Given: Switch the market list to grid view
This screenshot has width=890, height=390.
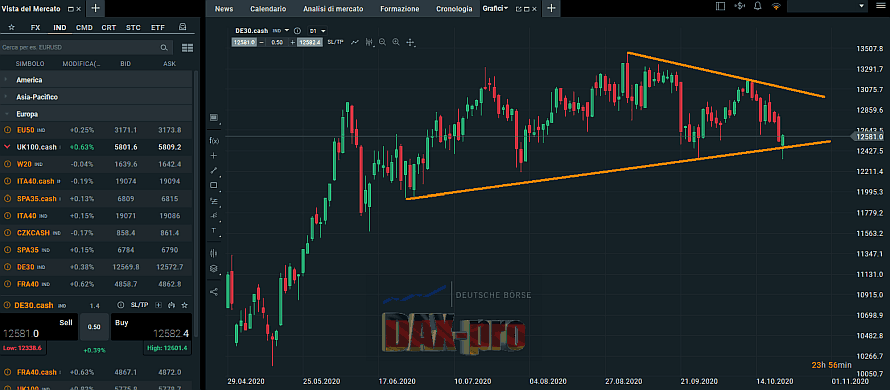Looking at the screenshot, I should point(187,48).
